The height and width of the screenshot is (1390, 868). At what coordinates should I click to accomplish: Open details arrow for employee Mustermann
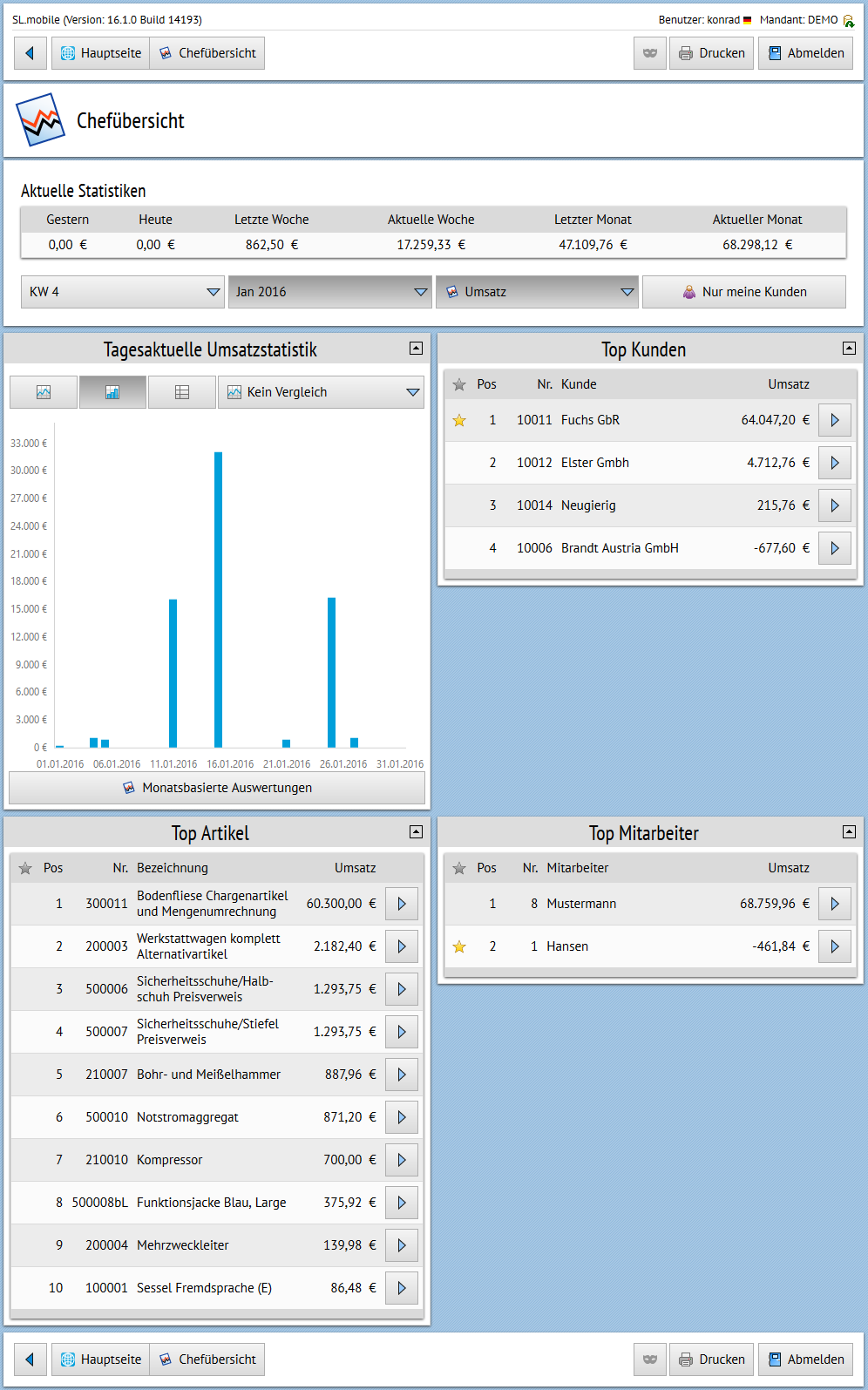pyautogui.click(x=834, y=904)
